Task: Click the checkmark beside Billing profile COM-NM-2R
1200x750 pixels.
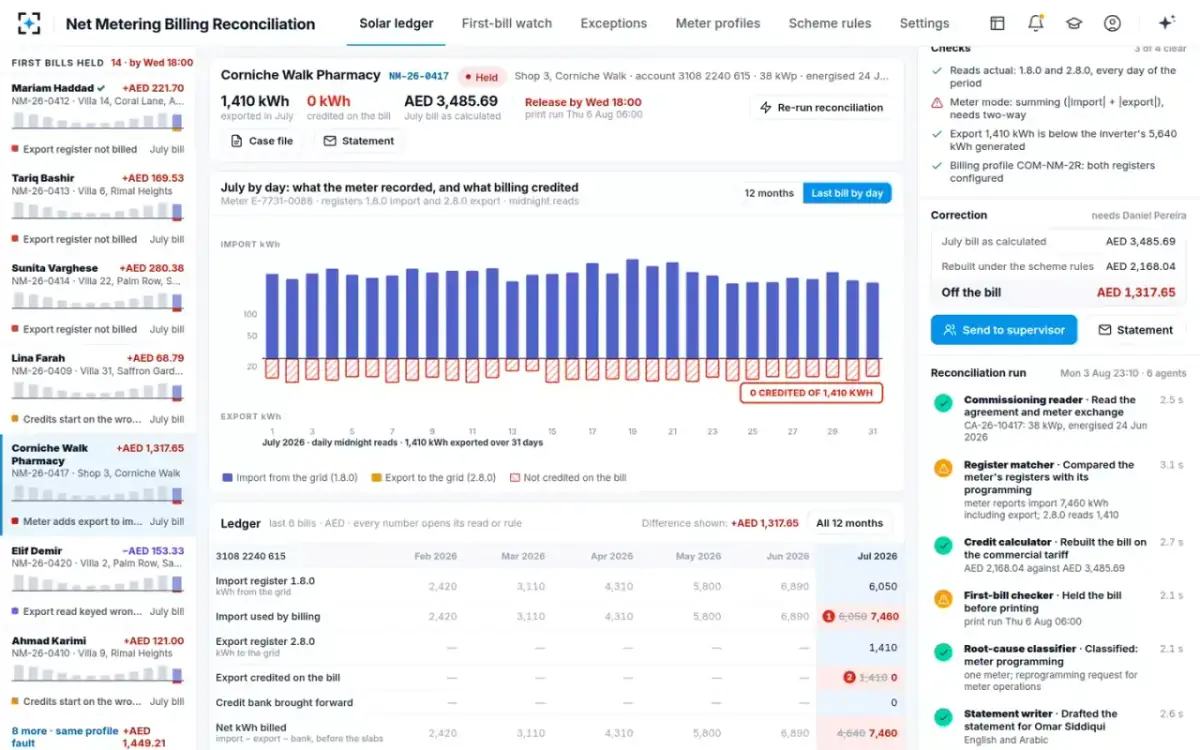Action: [937, 166]
